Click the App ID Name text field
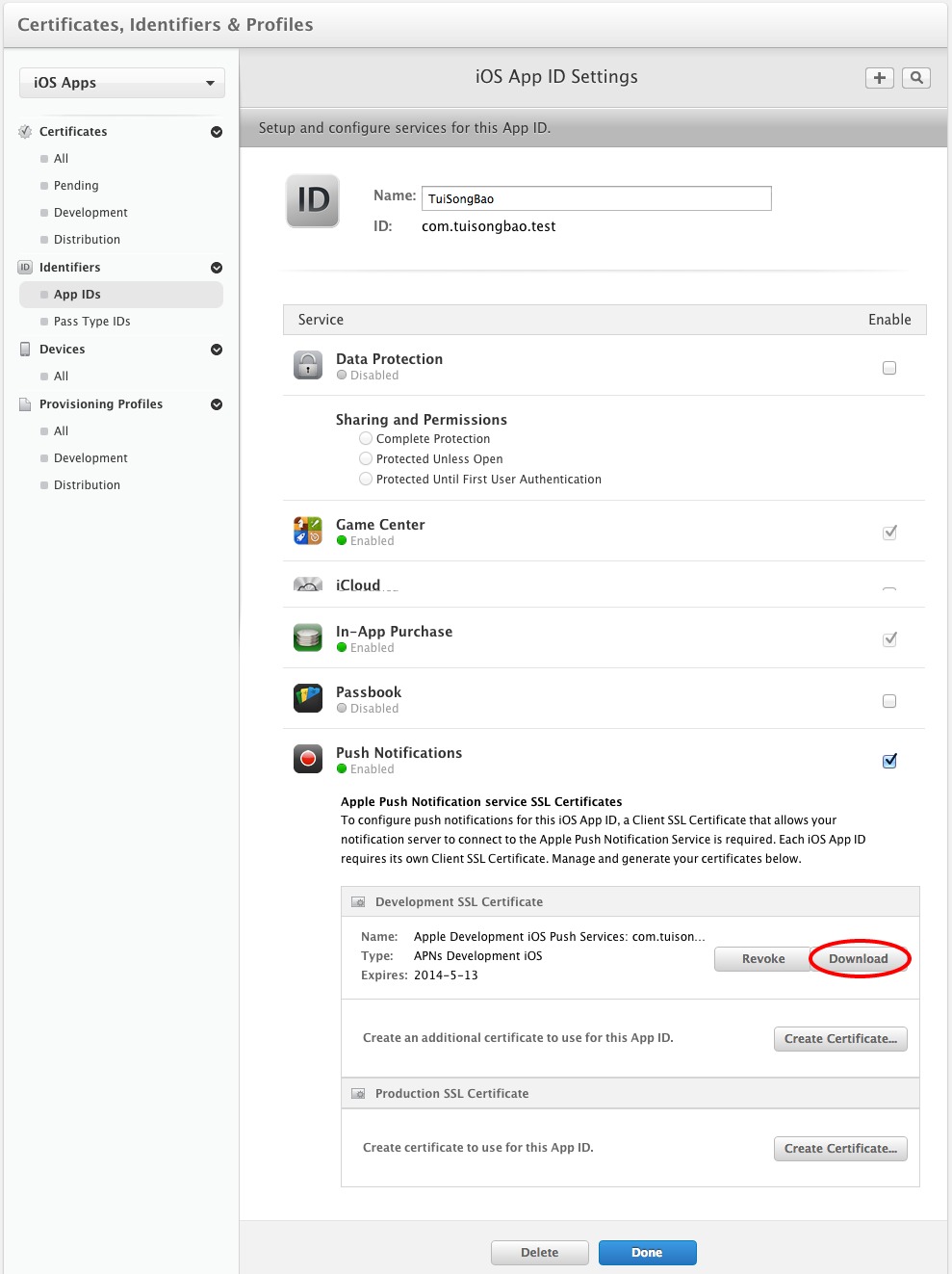The height and width of the screenshot is (1274, 952). point(596,198)
